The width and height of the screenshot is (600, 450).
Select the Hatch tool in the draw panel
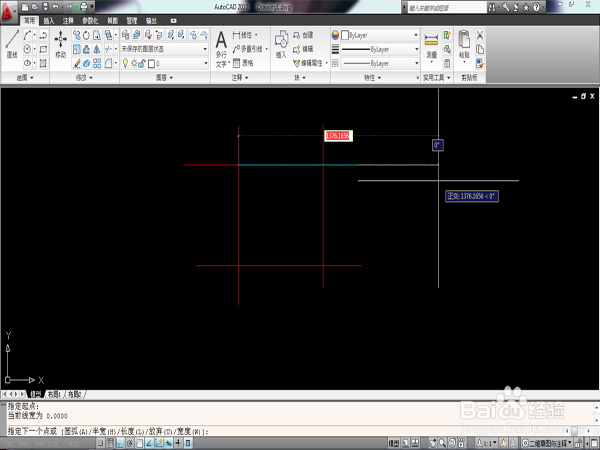43,63
